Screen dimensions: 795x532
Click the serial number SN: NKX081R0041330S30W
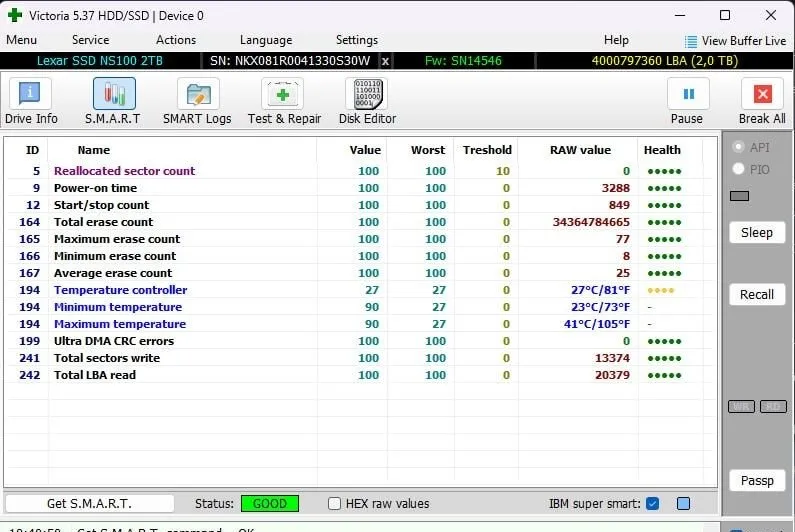pyautogui.click(x=290, y=61)
